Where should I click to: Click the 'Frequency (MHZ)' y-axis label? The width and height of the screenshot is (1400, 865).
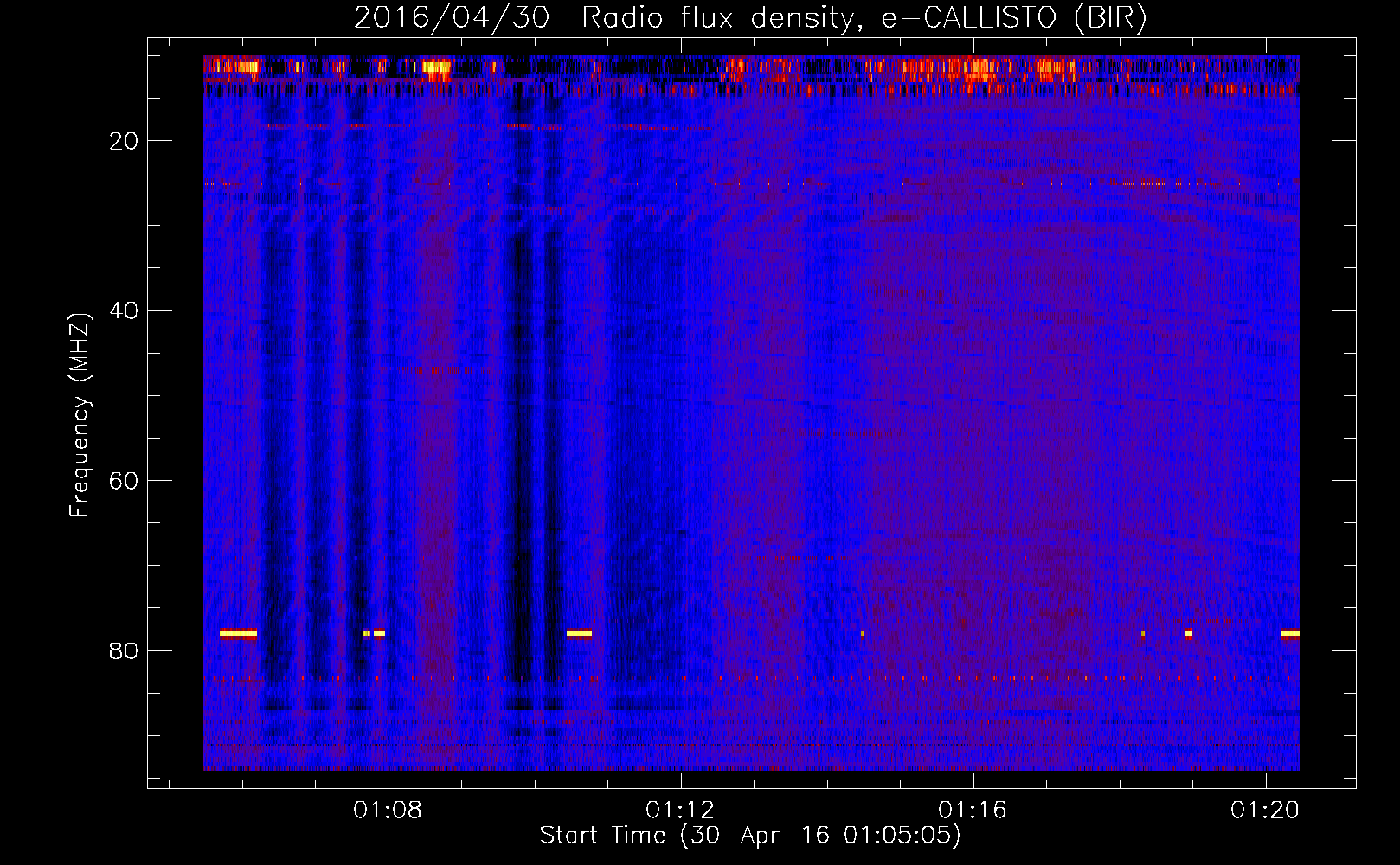pos(80,415)
